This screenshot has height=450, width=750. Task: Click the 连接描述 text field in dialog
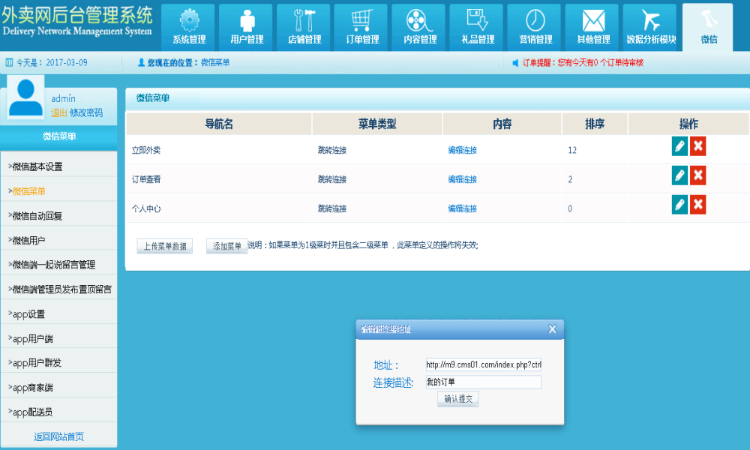point(483,382)
